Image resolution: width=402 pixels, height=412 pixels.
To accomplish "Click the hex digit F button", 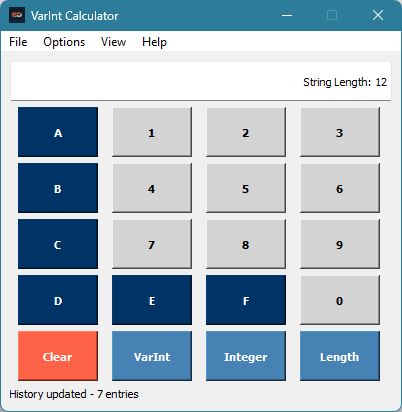I will pyautogui.click(x=246, y=300).
